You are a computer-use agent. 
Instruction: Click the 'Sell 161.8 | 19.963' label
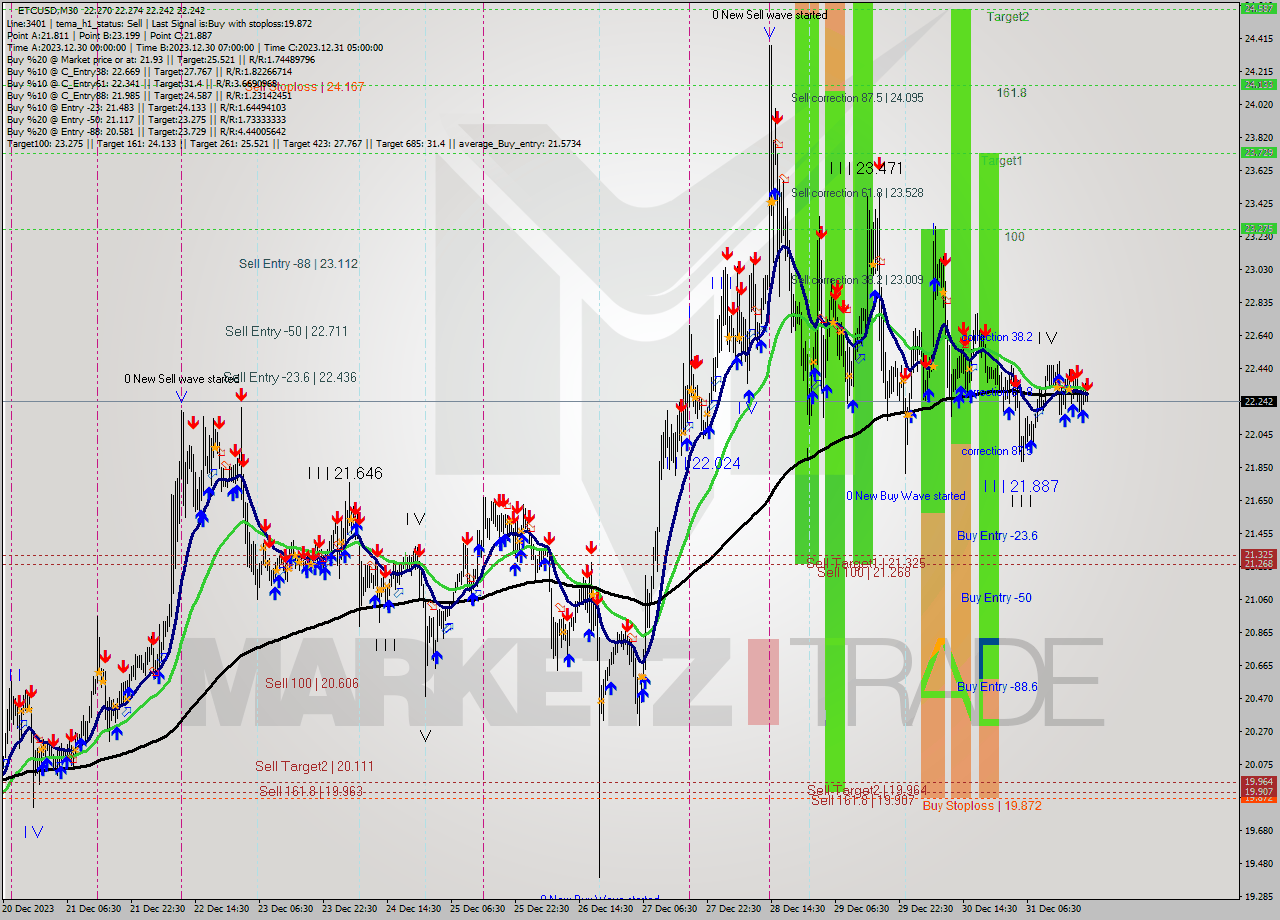(311, 791)
